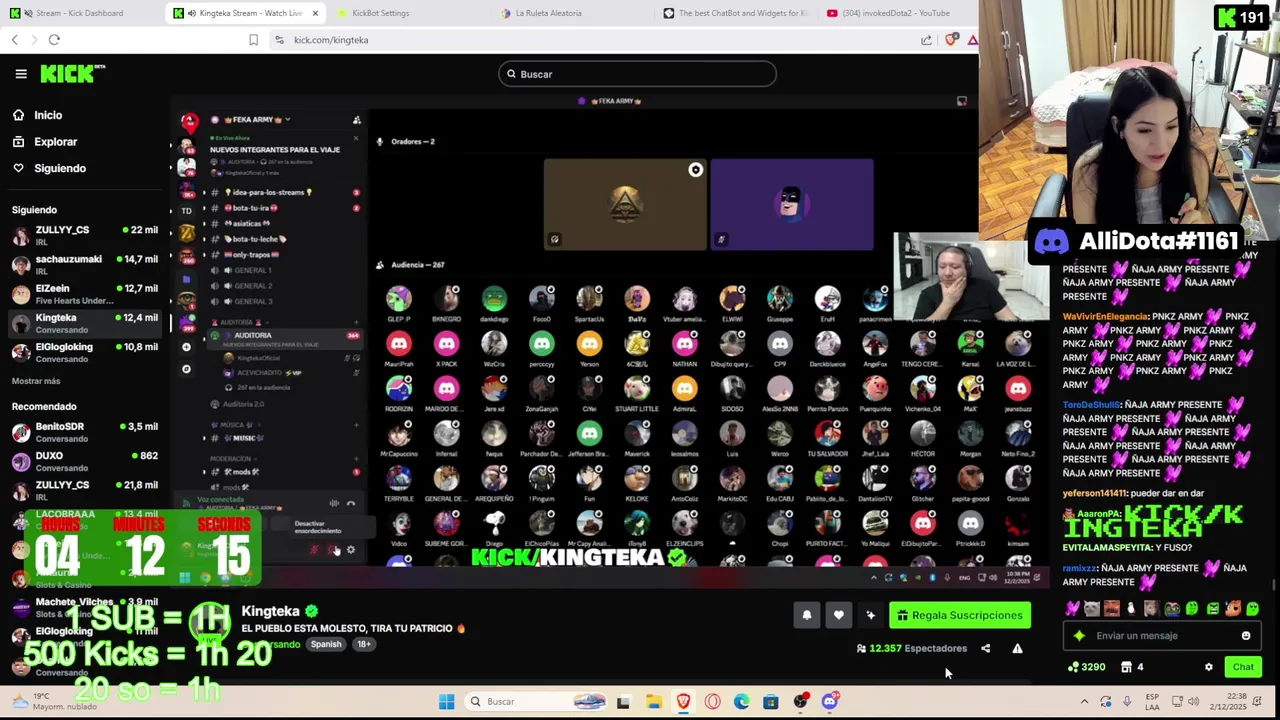Click the Windows Start button
The image size is (1280, 720).
[447, 702]
